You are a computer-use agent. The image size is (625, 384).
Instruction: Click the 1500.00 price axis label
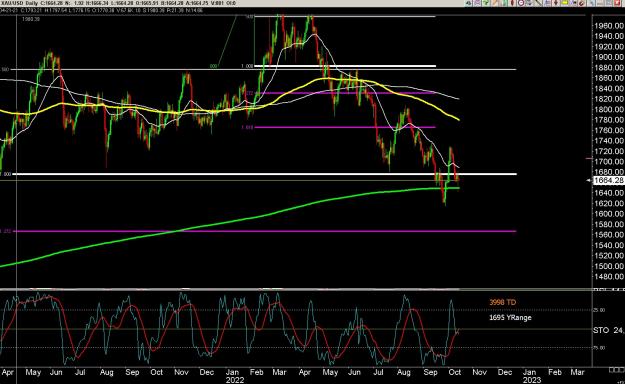tap(609, 266)
